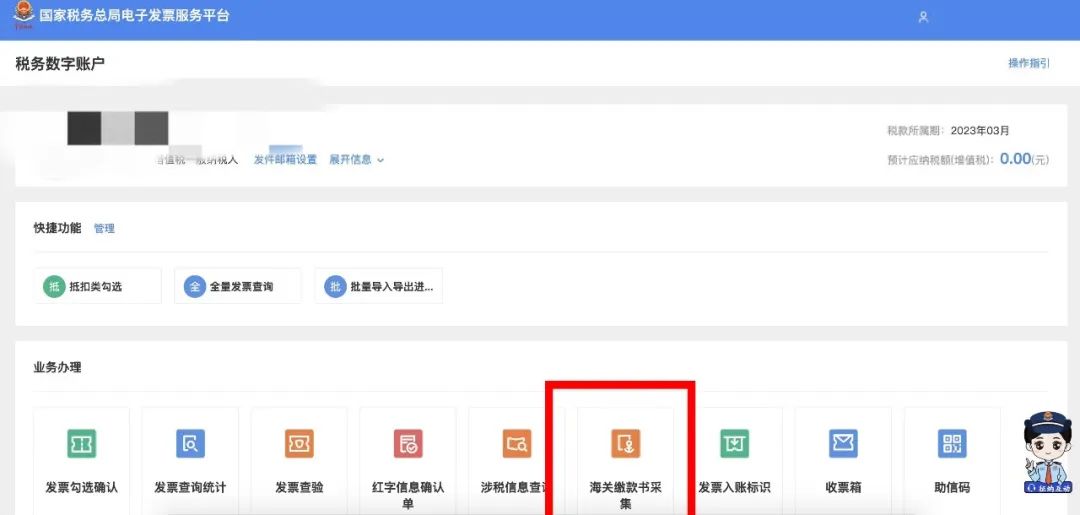Open the 收票箱 envelope icon
Image resolution: width=1080 pixels, height=515 pixels.
tap(843, 443)
